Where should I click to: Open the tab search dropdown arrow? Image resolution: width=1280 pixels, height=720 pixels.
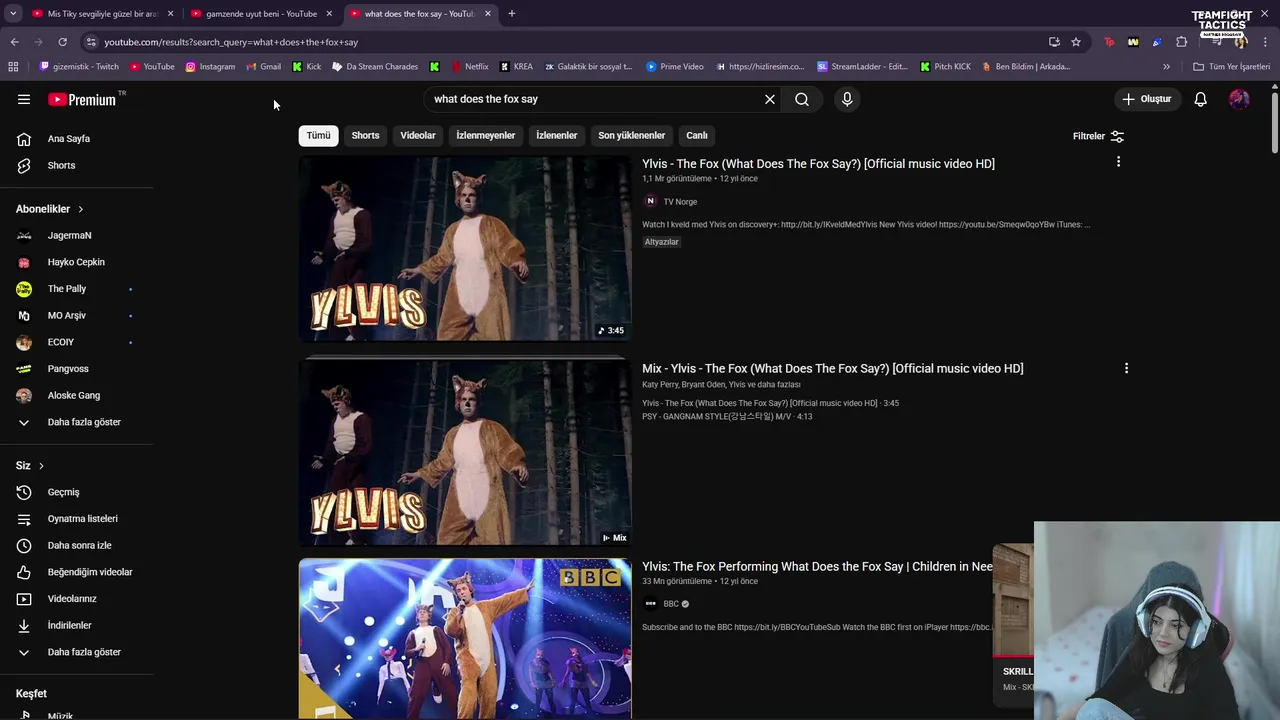(13, 14)
